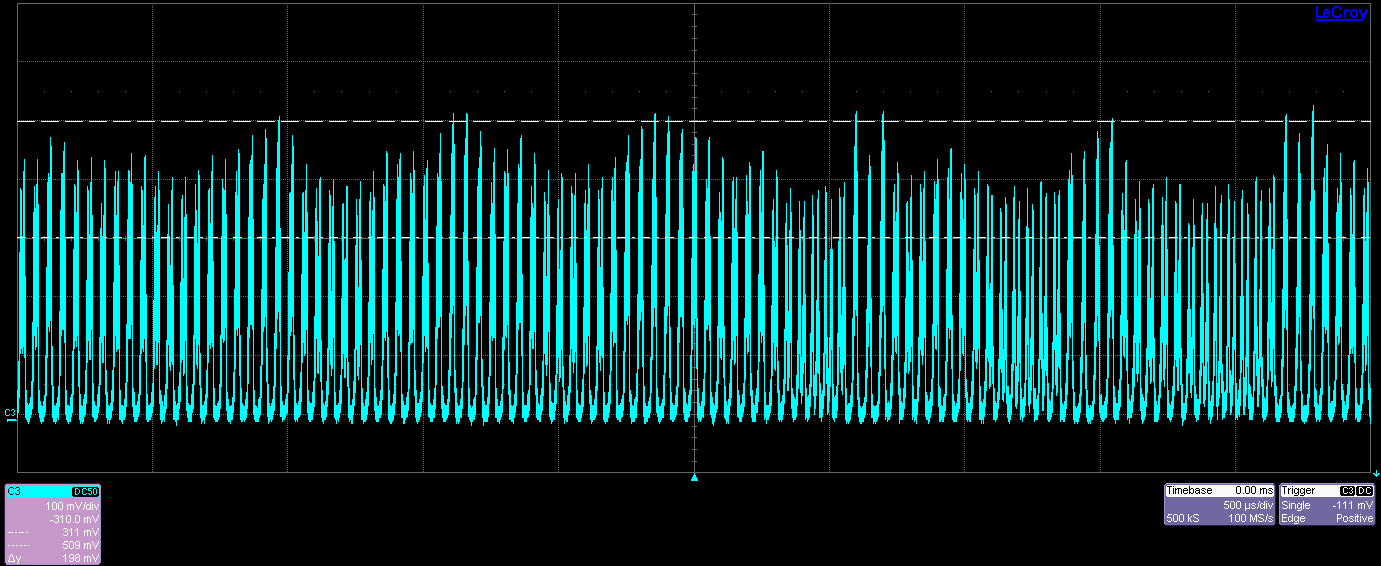Click the Single trigger mode label
This screenshot has height=566, width=1381.
[1296, 506]
